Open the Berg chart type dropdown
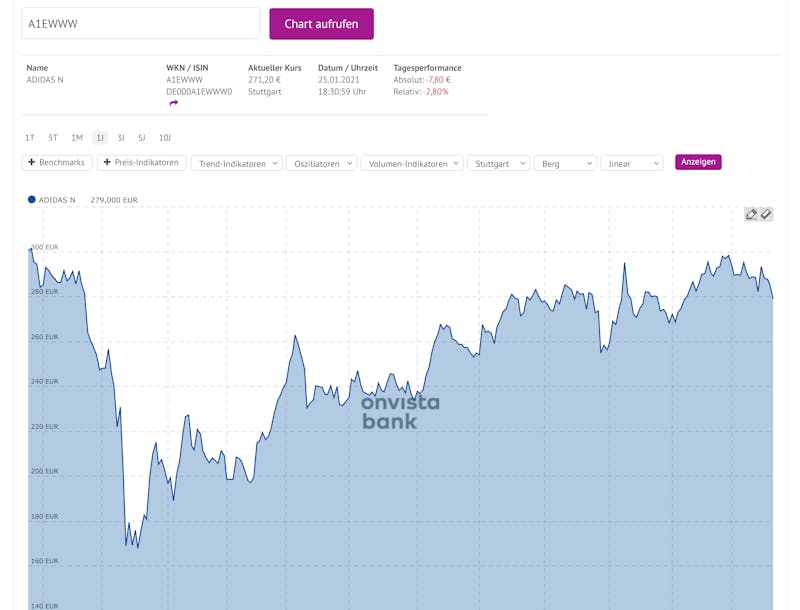The width and height of the screenshot is (800, 610). coord(565,163)
